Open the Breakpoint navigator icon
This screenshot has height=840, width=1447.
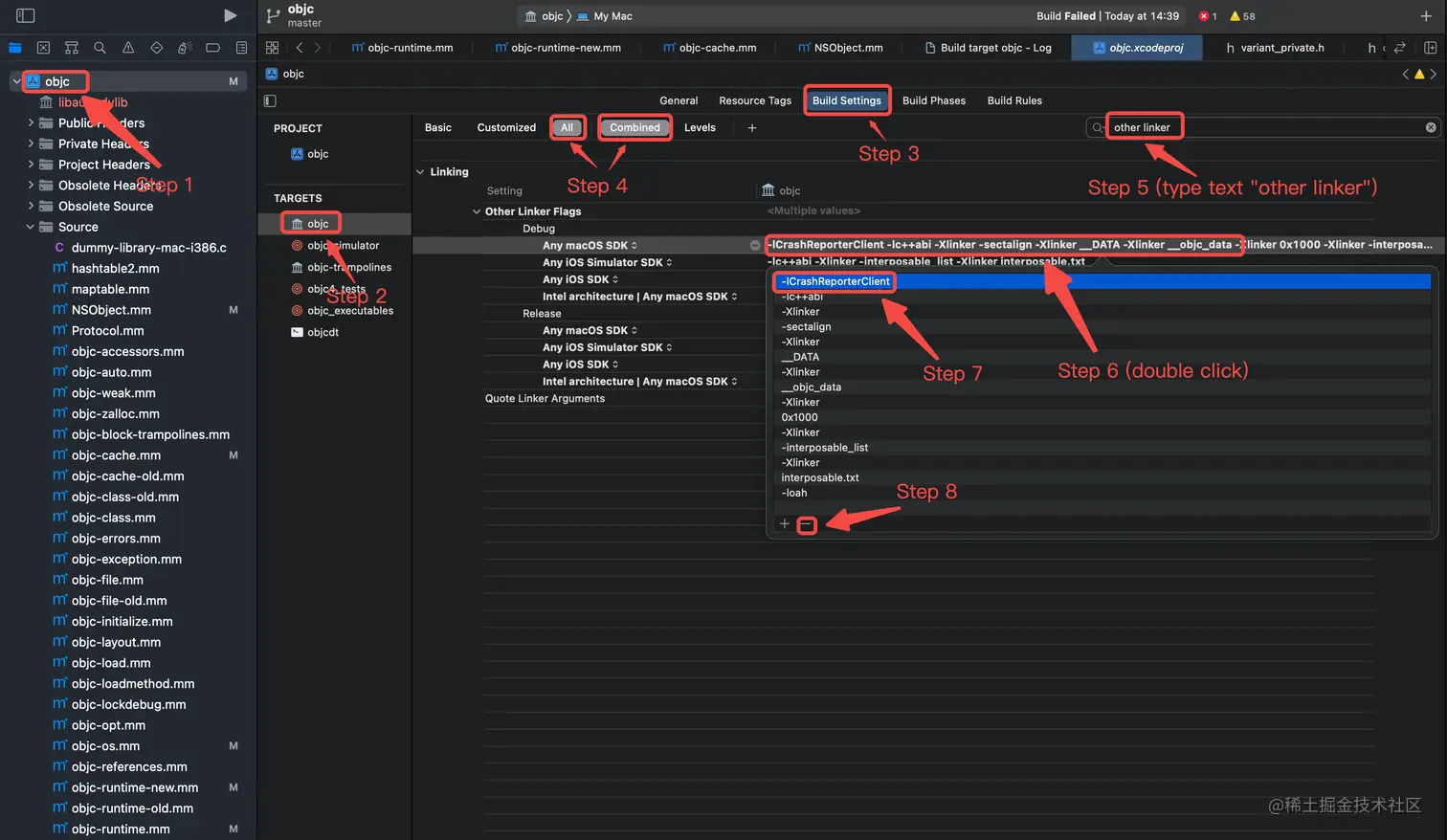click(x=212, y=48)
